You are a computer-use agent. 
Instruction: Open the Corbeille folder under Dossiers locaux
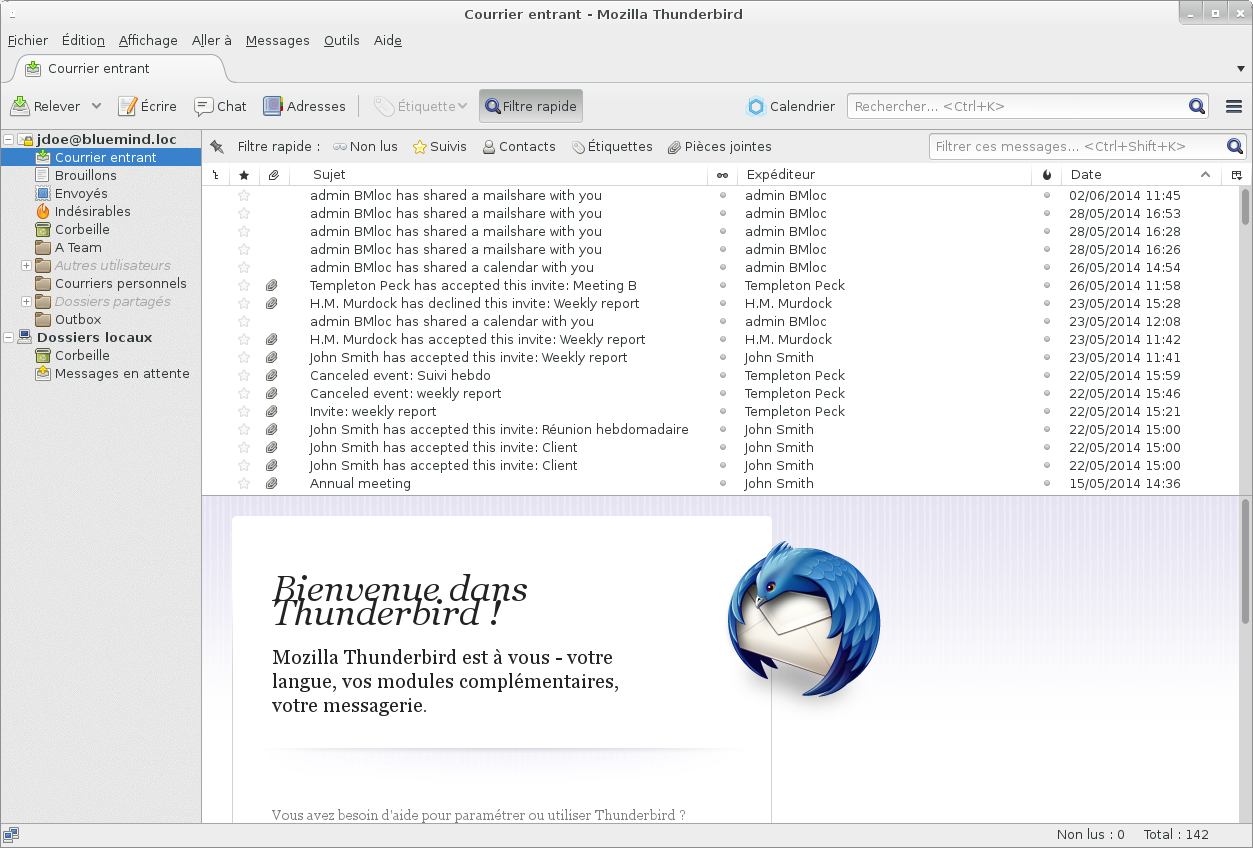[x=82, y=356]
